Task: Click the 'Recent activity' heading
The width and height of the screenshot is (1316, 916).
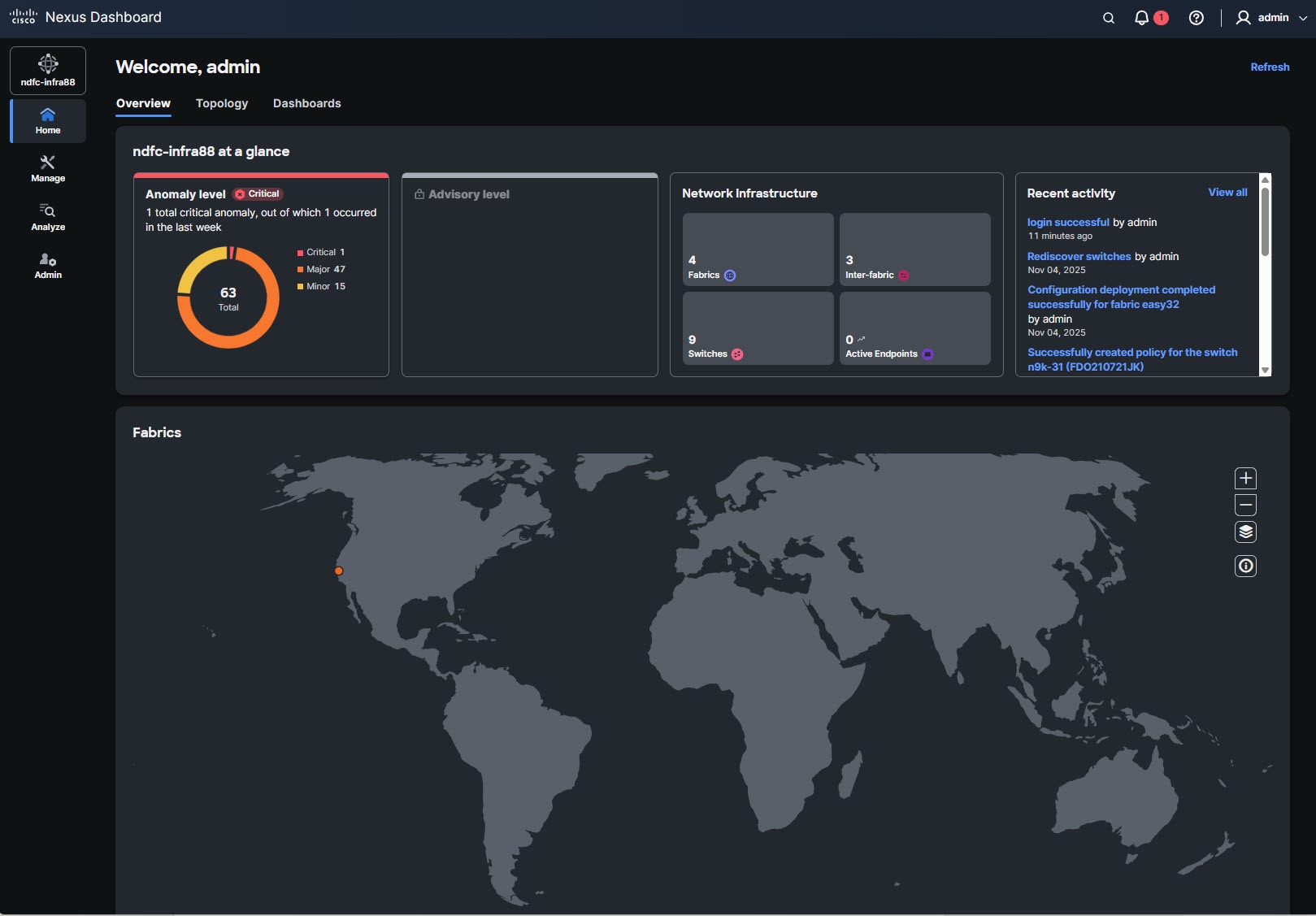Action: [1071, 193]
